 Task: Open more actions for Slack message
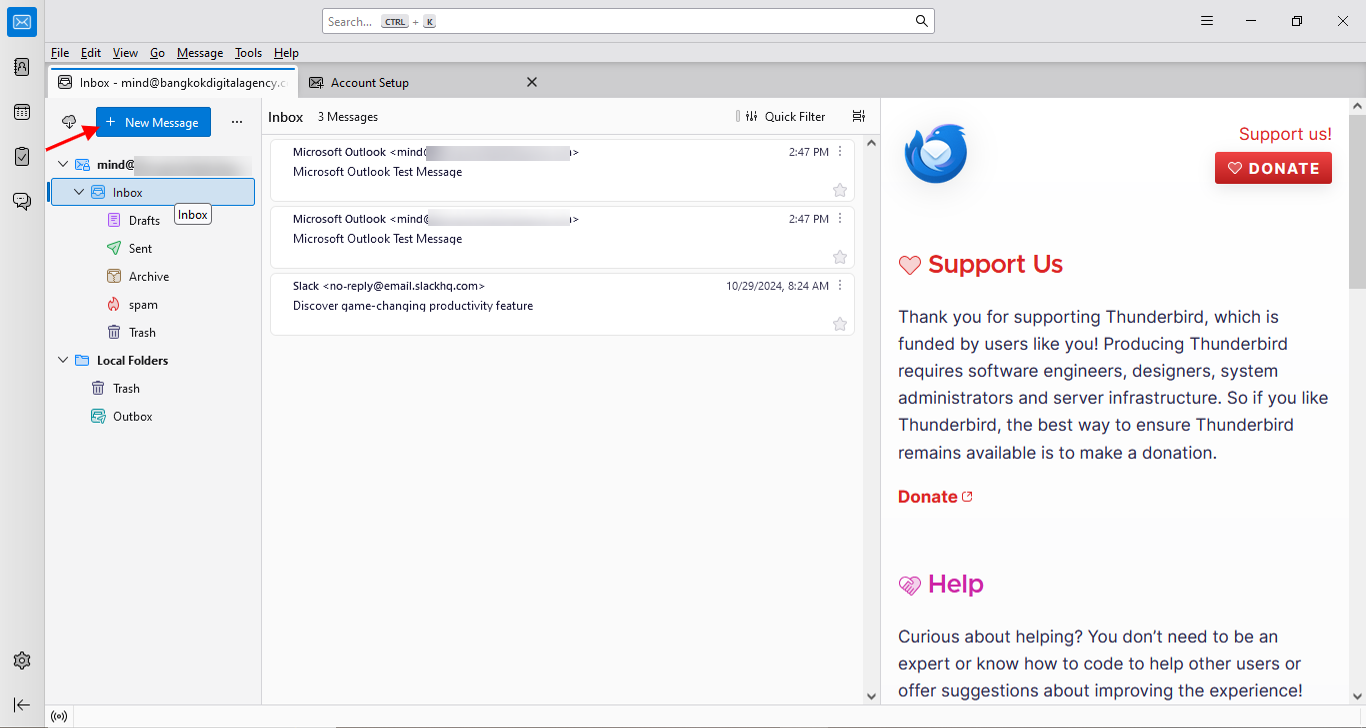pos(840,286)
